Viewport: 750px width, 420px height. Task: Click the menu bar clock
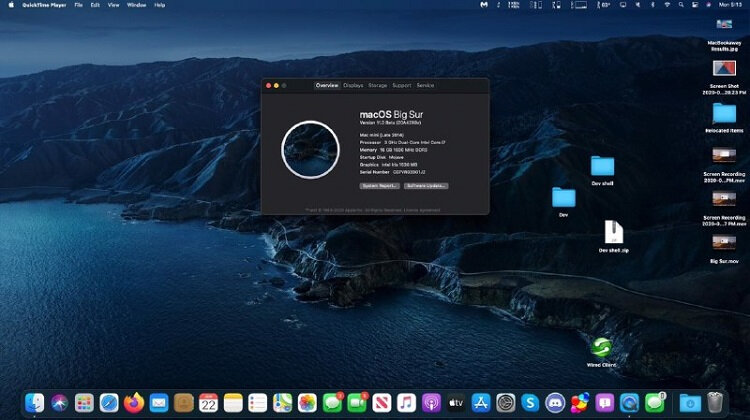pos(730,5)
